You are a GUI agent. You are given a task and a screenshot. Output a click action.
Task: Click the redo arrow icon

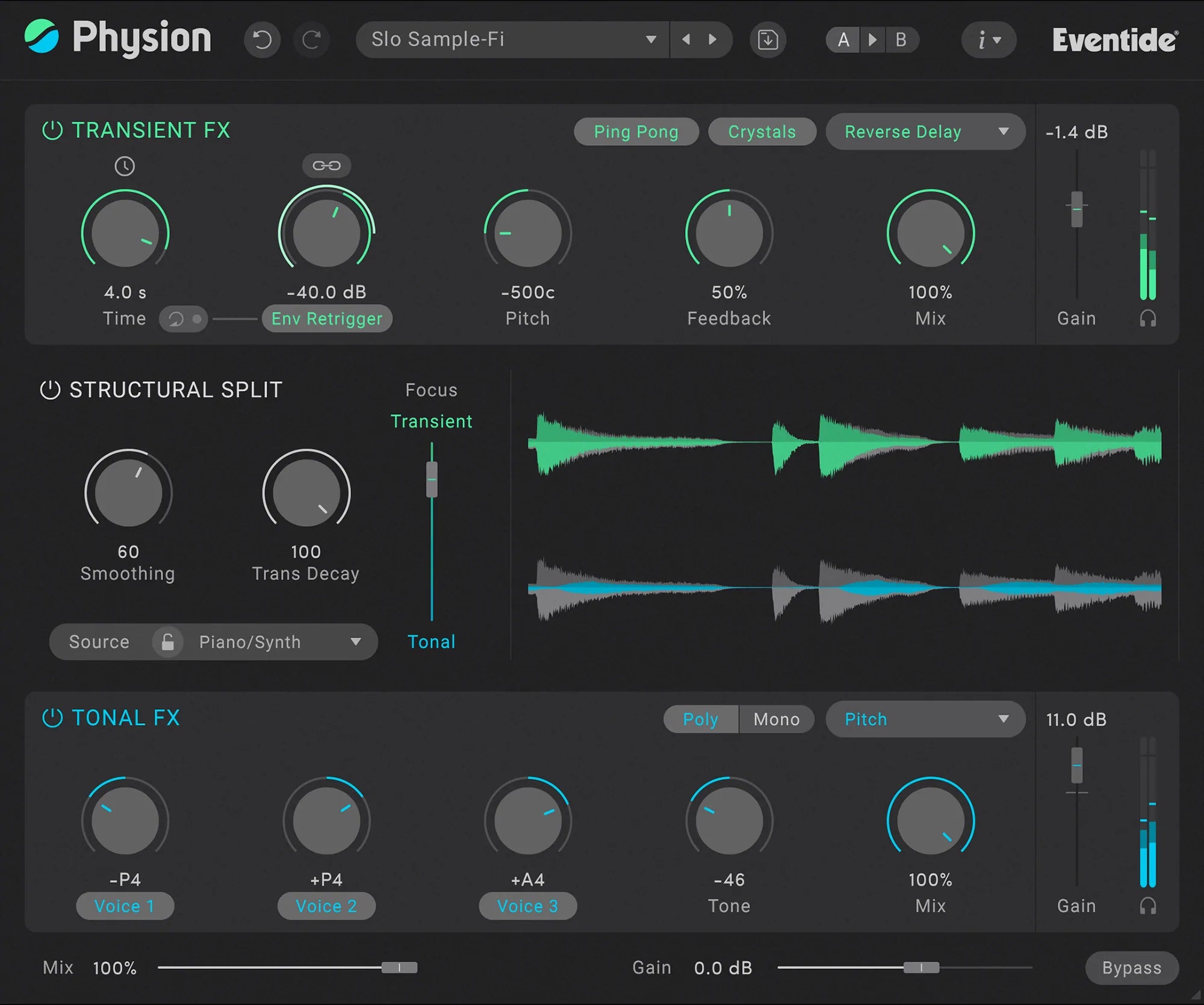coord(311,40)
